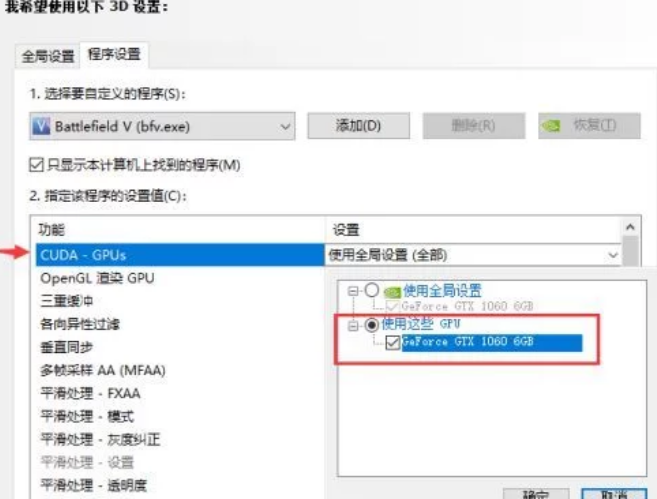657x499 pixels.
Task: Click the NVIDIA logo on restore button
Action: tap(551, 126)
